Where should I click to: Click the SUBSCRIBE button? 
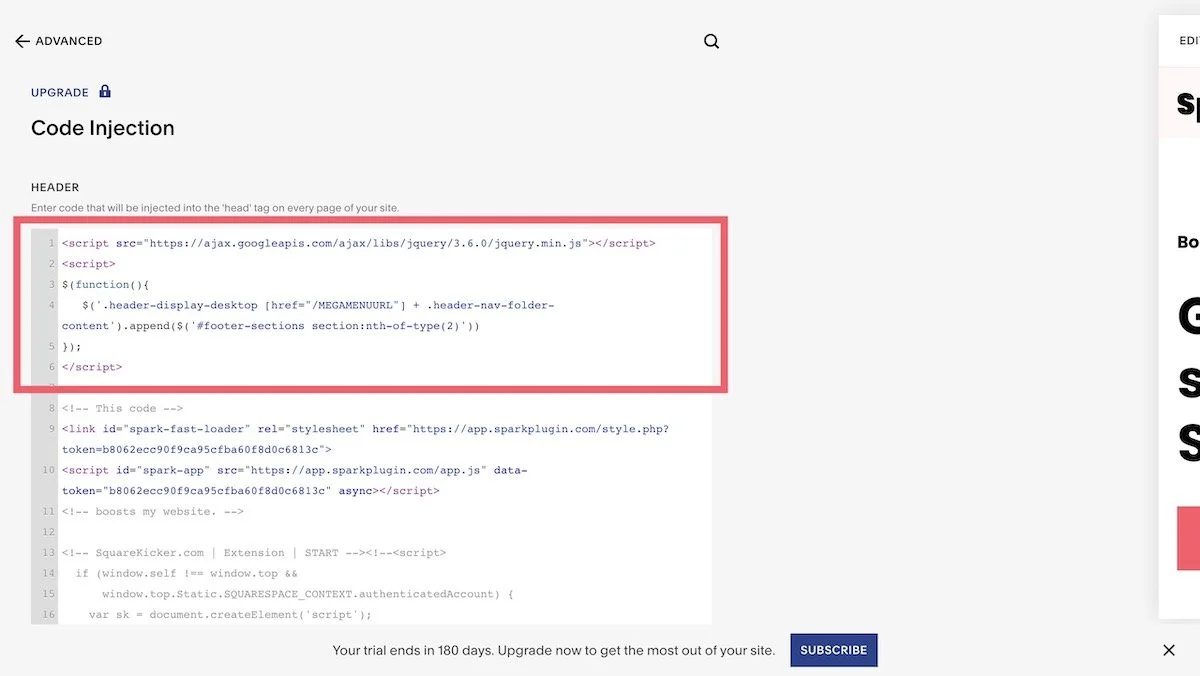coord(834,649)
